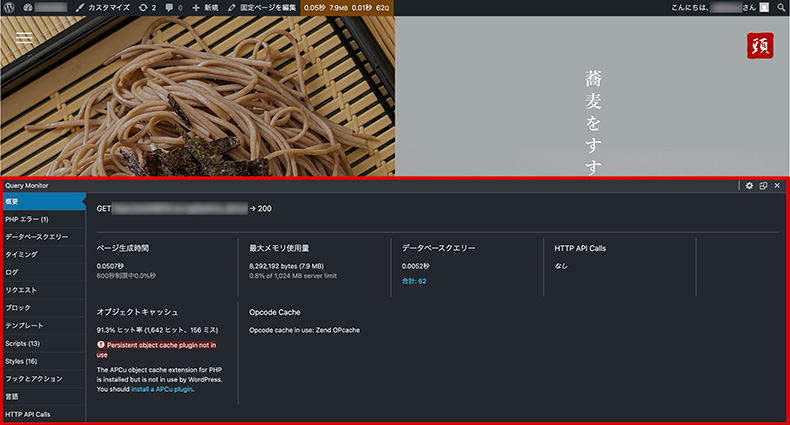Screen dimensions: 790x425
Task: Click the 最大メモリ使用量 heading
Action: (279, 248)
